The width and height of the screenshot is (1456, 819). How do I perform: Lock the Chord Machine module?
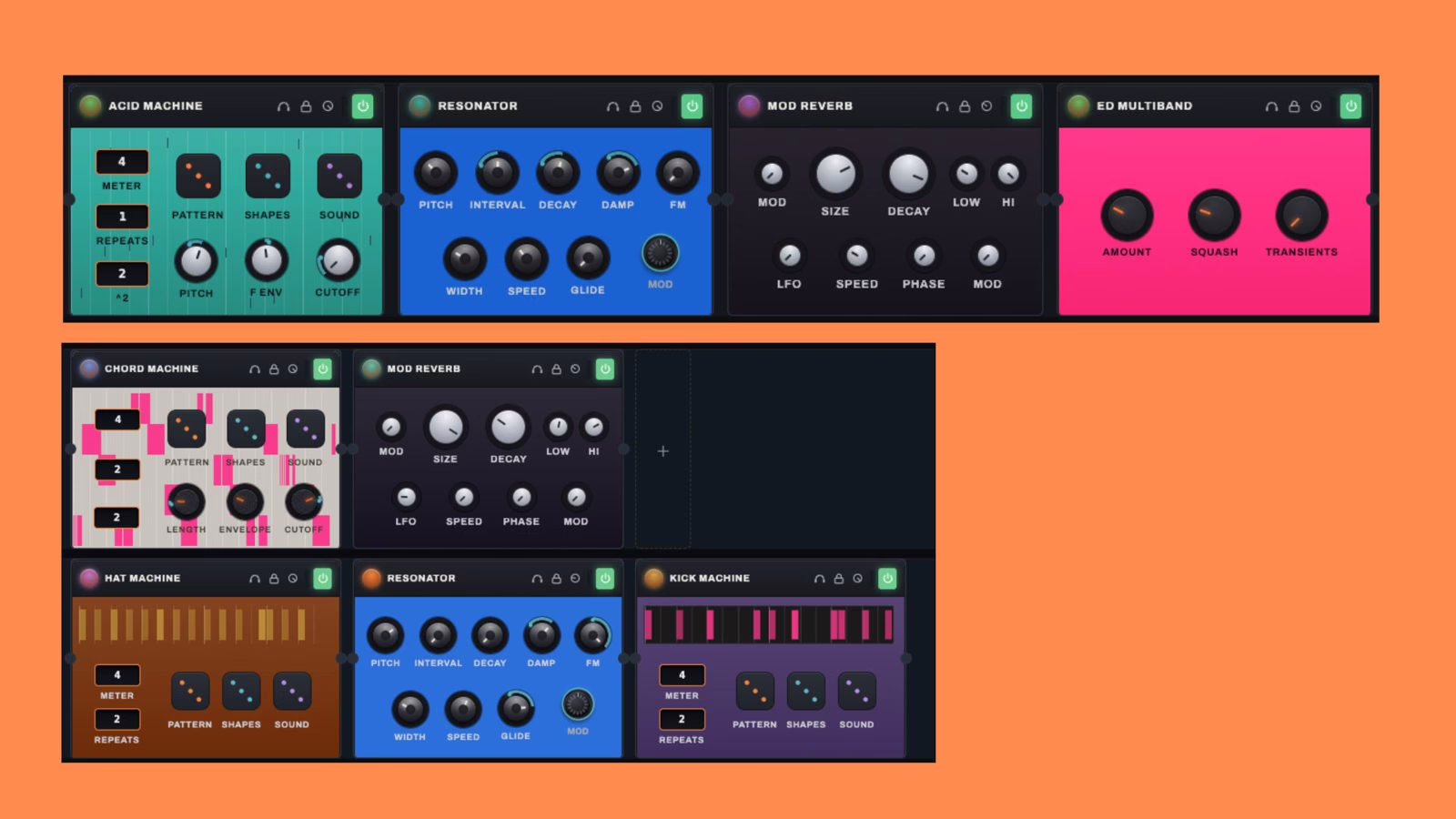pos(274,369)
